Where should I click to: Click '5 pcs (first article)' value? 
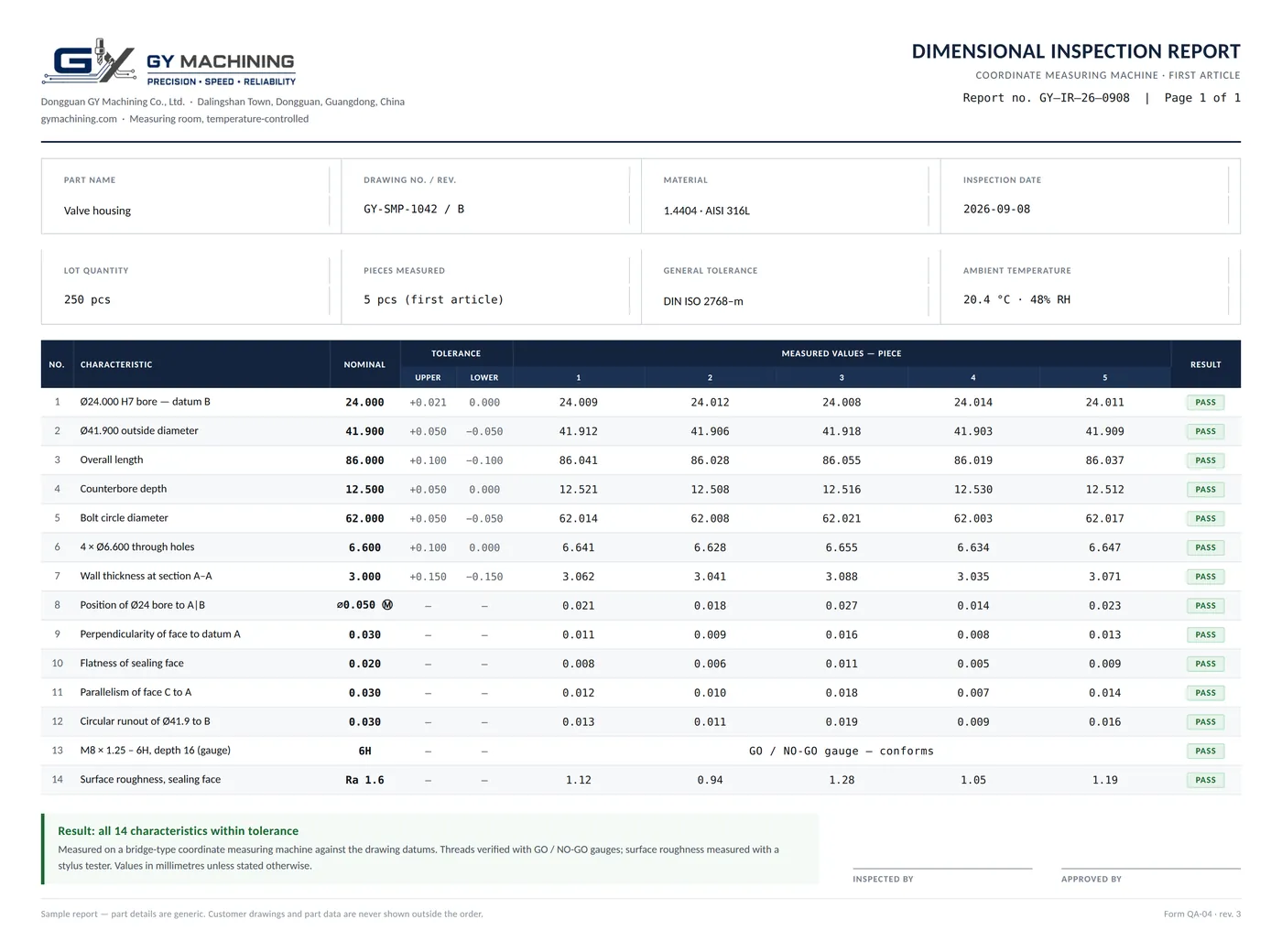pyautogui.click(x=433, y=300)
